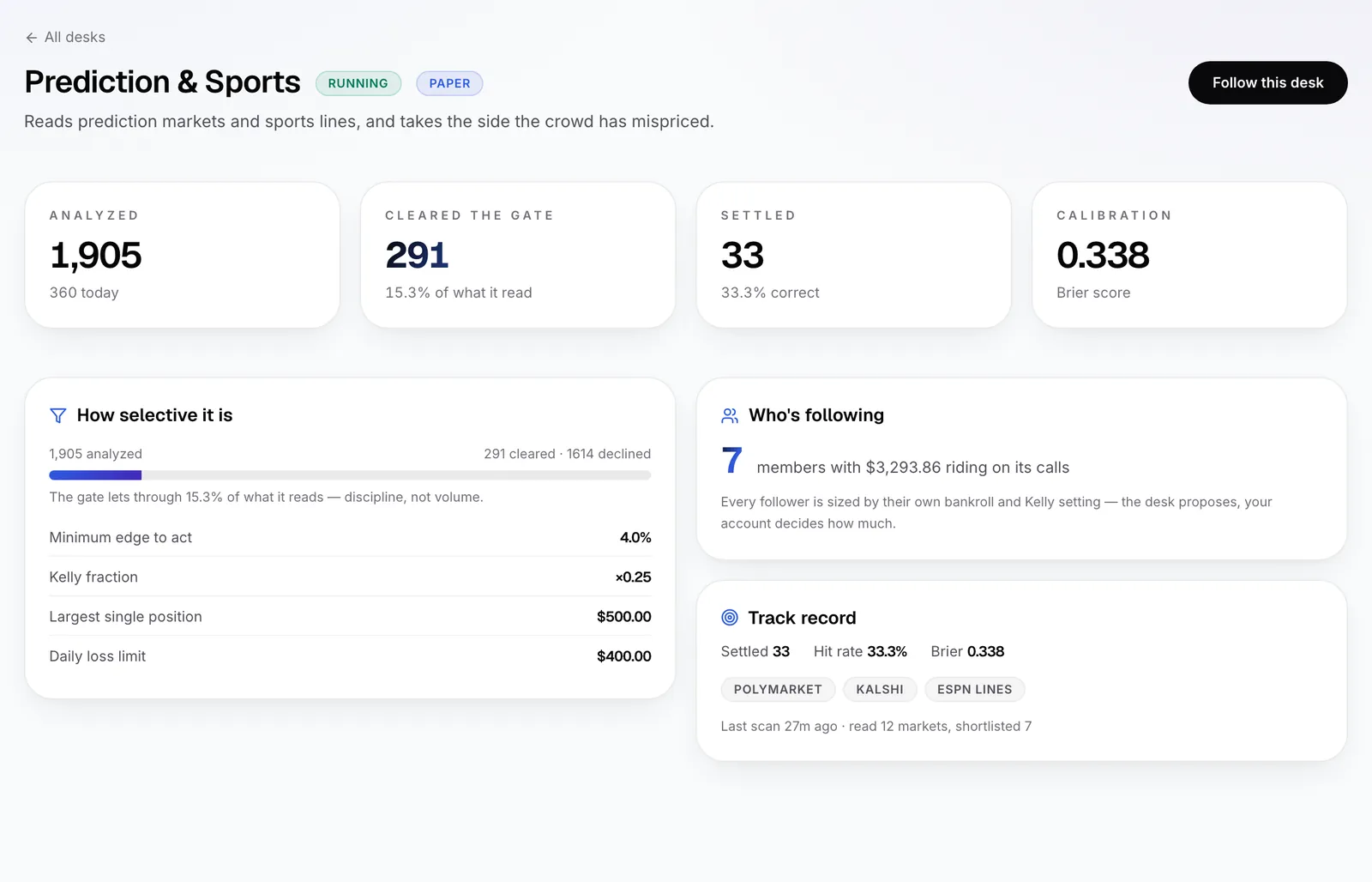Click the Last scan 27m ago line

876,726
